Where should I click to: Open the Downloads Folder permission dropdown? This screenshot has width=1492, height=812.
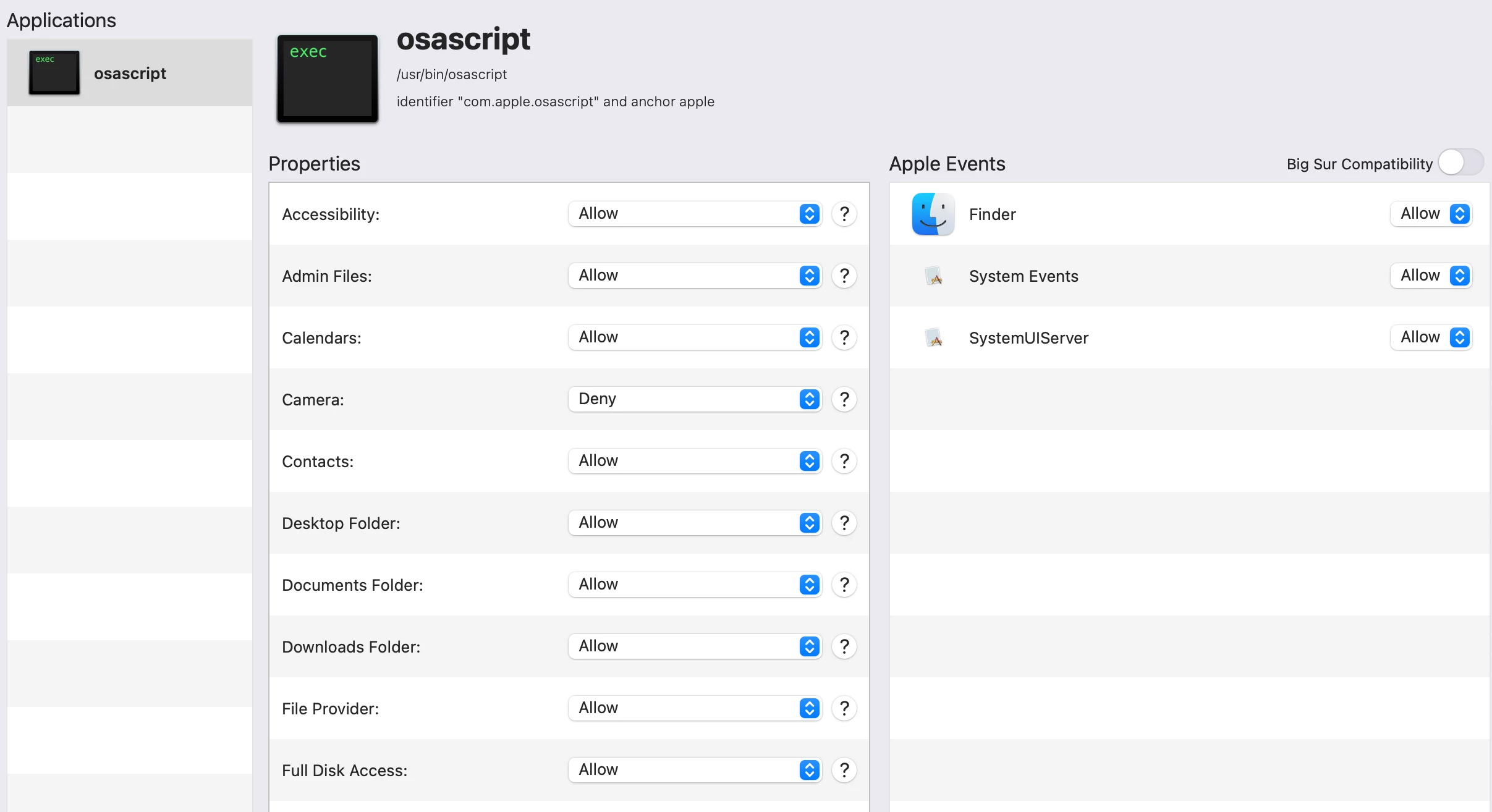(x=695, y=646)
